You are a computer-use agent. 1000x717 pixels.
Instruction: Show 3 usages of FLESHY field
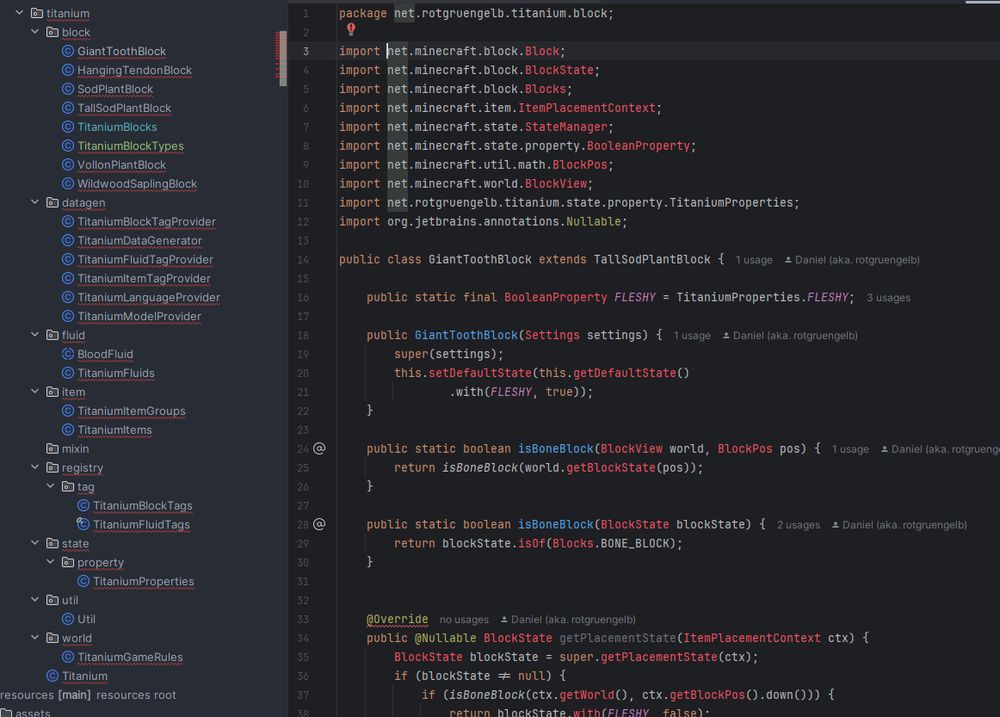(x=888, y=298)
